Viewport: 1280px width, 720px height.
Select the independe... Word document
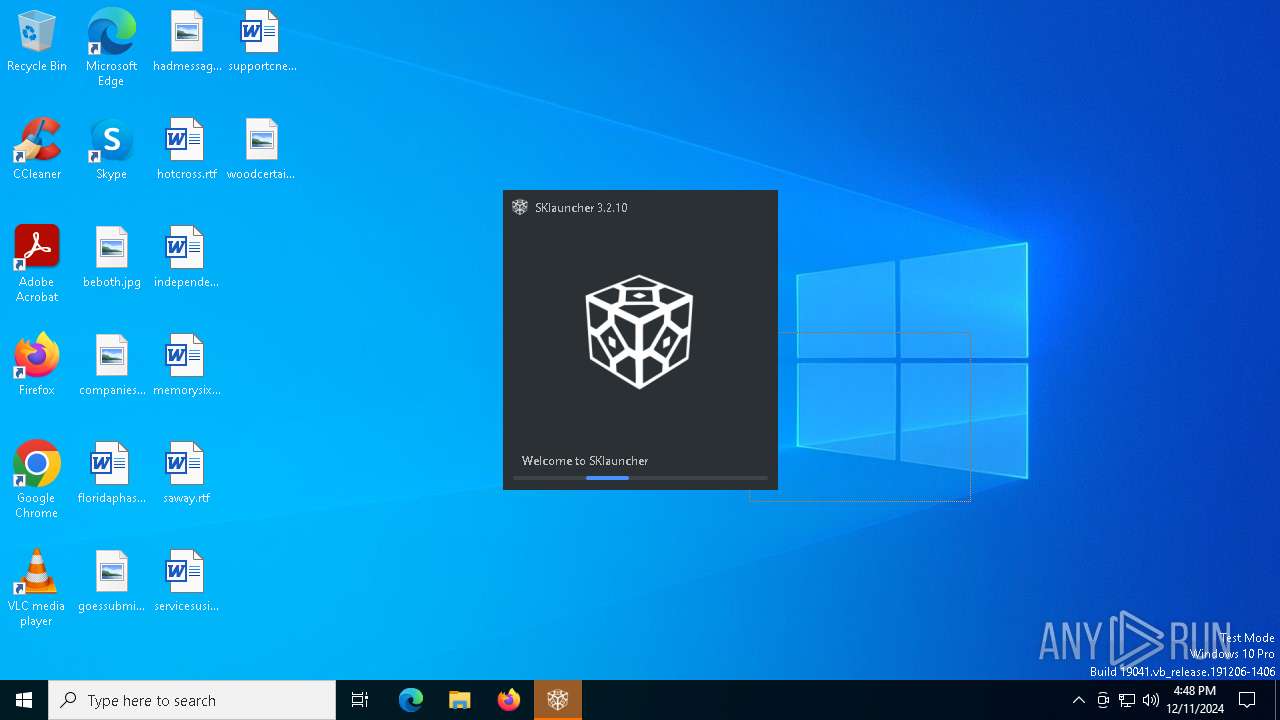pyautogui.click(x=186, y=257)
